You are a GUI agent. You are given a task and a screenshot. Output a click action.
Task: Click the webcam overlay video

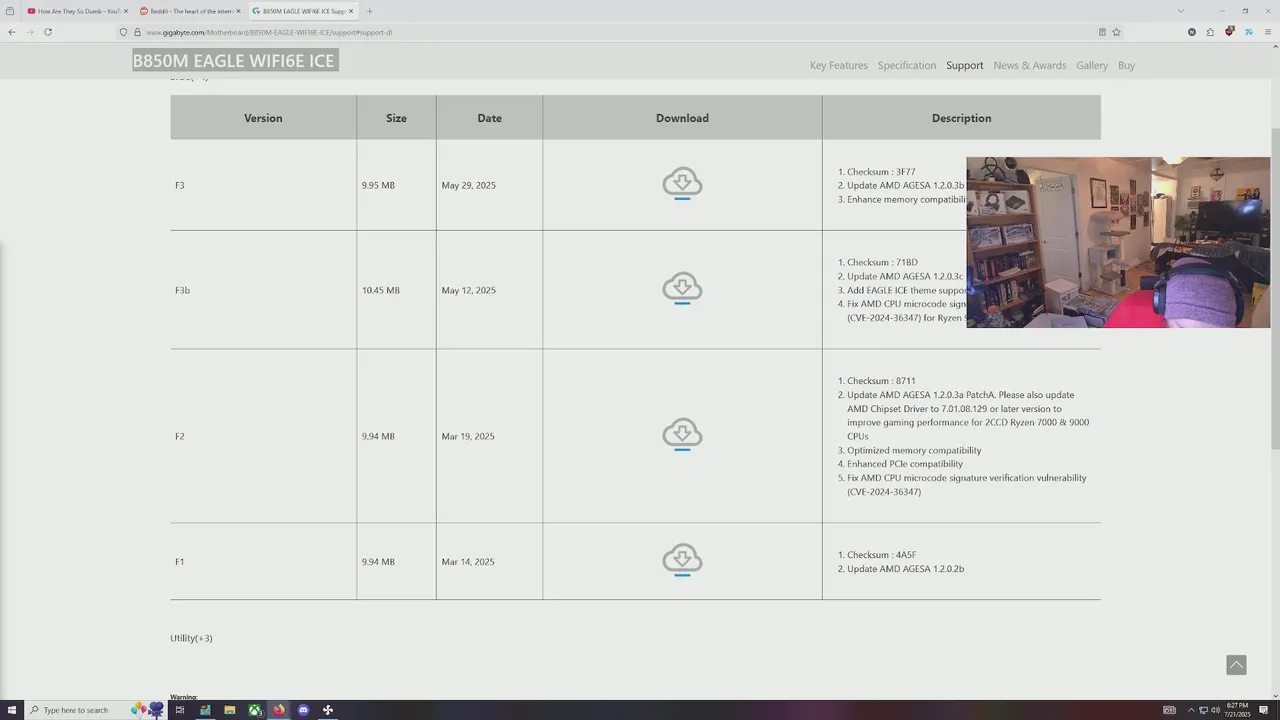(1118, 242)
